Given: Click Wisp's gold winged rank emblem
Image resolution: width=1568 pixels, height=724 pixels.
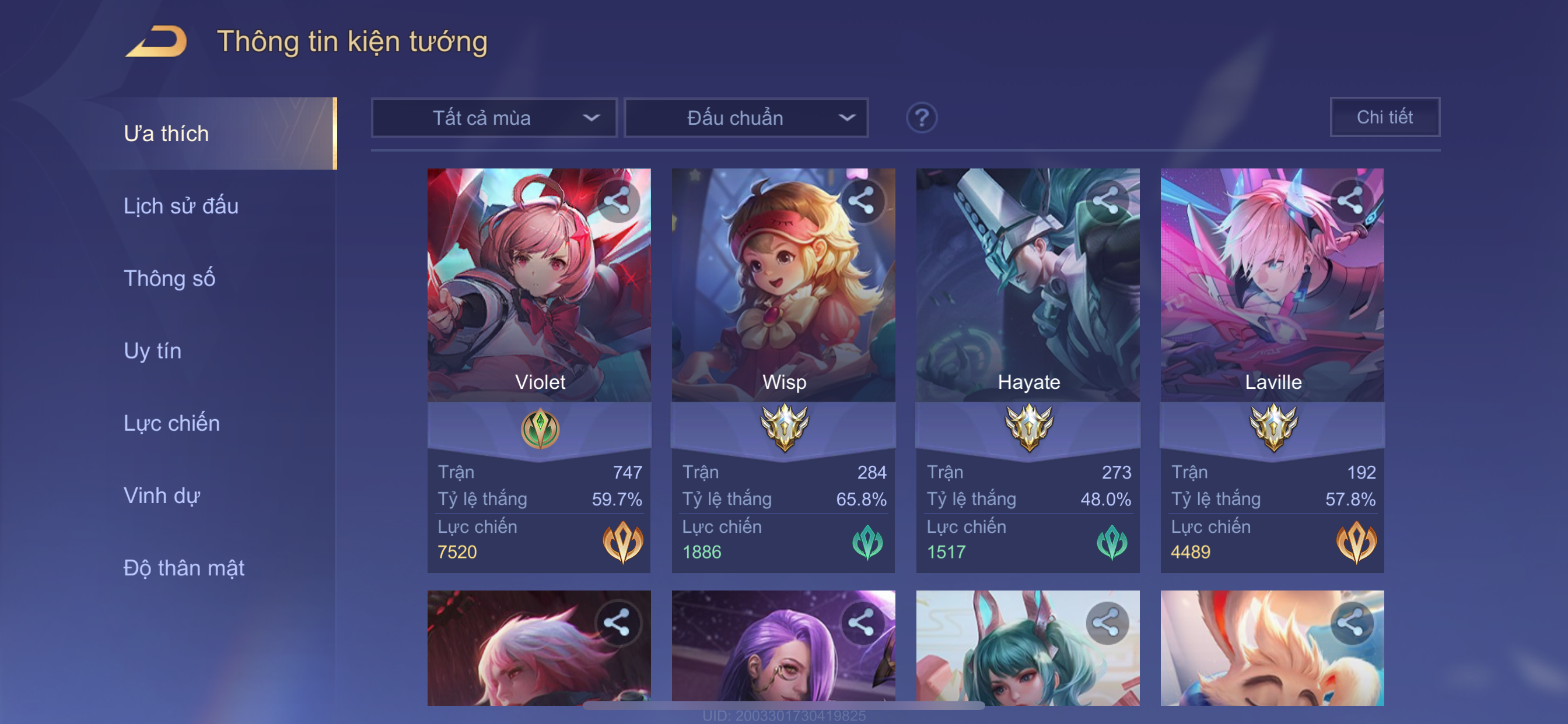Looking at the screenshot, I should click(x=784, y=427).
